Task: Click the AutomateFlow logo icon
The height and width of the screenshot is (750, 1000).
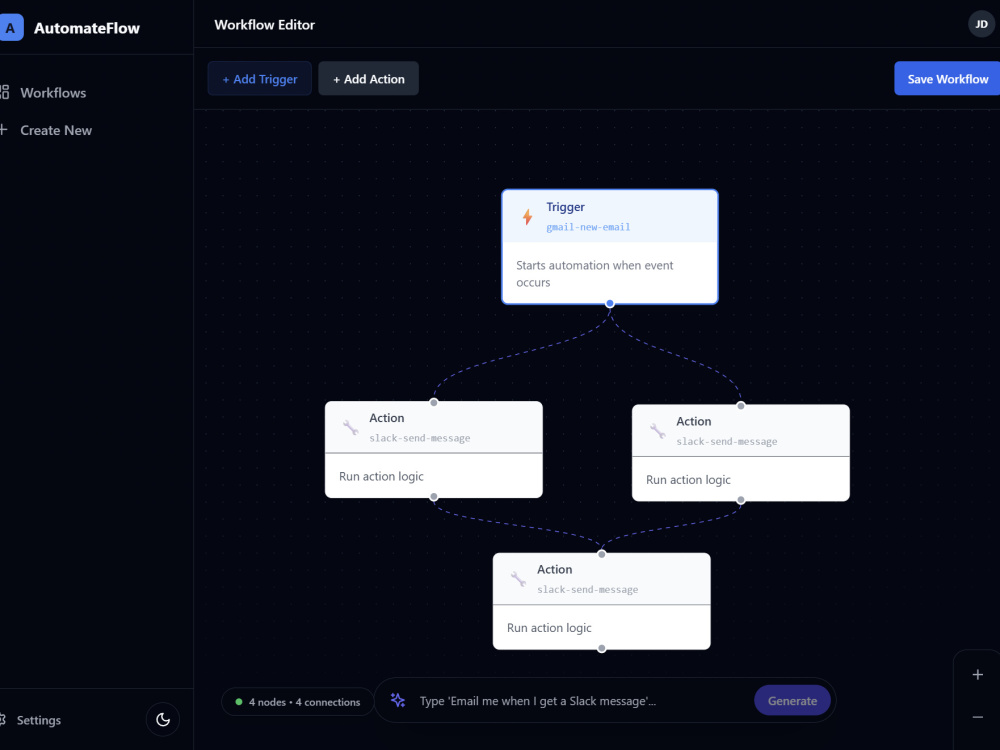Action: pyautogui.click(x=11, y=27)
